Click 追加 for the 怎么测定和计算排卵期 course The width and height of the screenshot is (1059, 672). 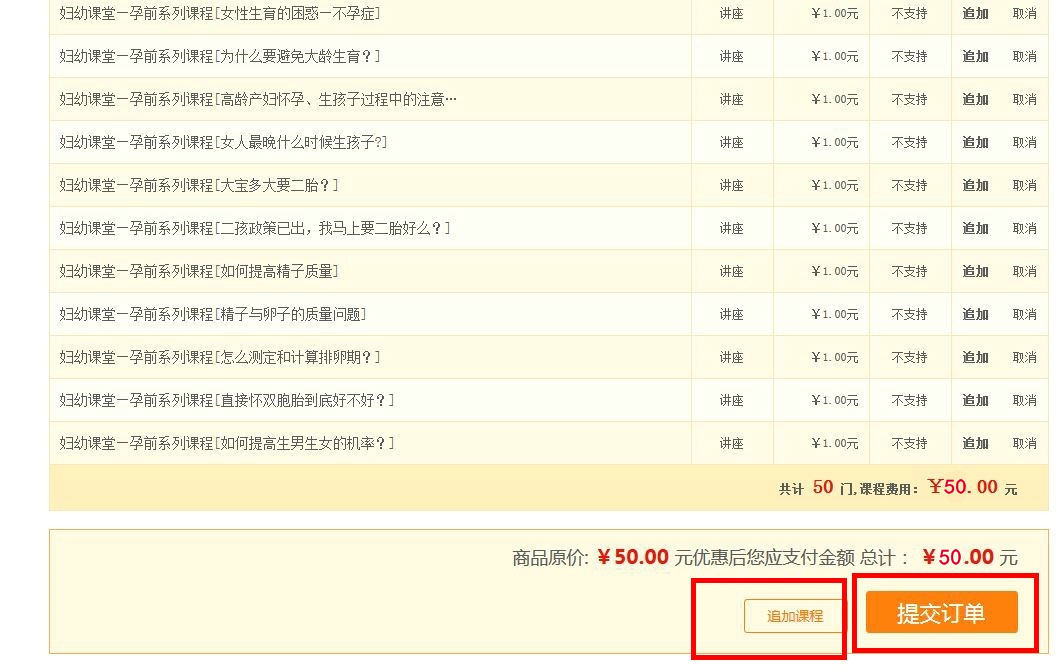coord(975,357)
